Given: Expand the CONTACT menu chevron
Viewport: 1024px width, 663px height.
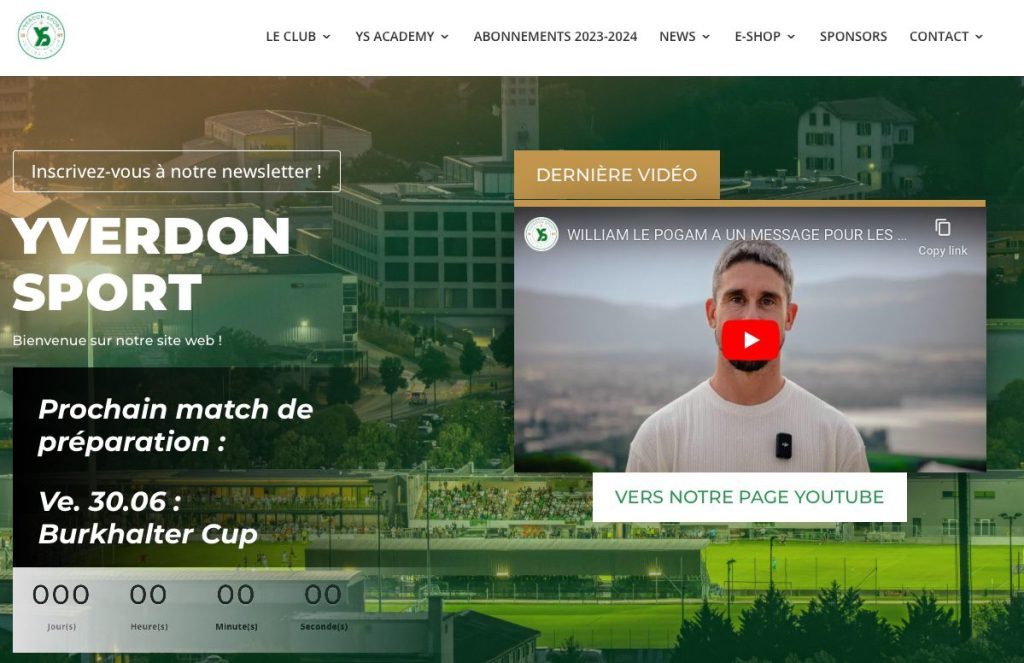Looking at the screenshot, I should (979, 37).
